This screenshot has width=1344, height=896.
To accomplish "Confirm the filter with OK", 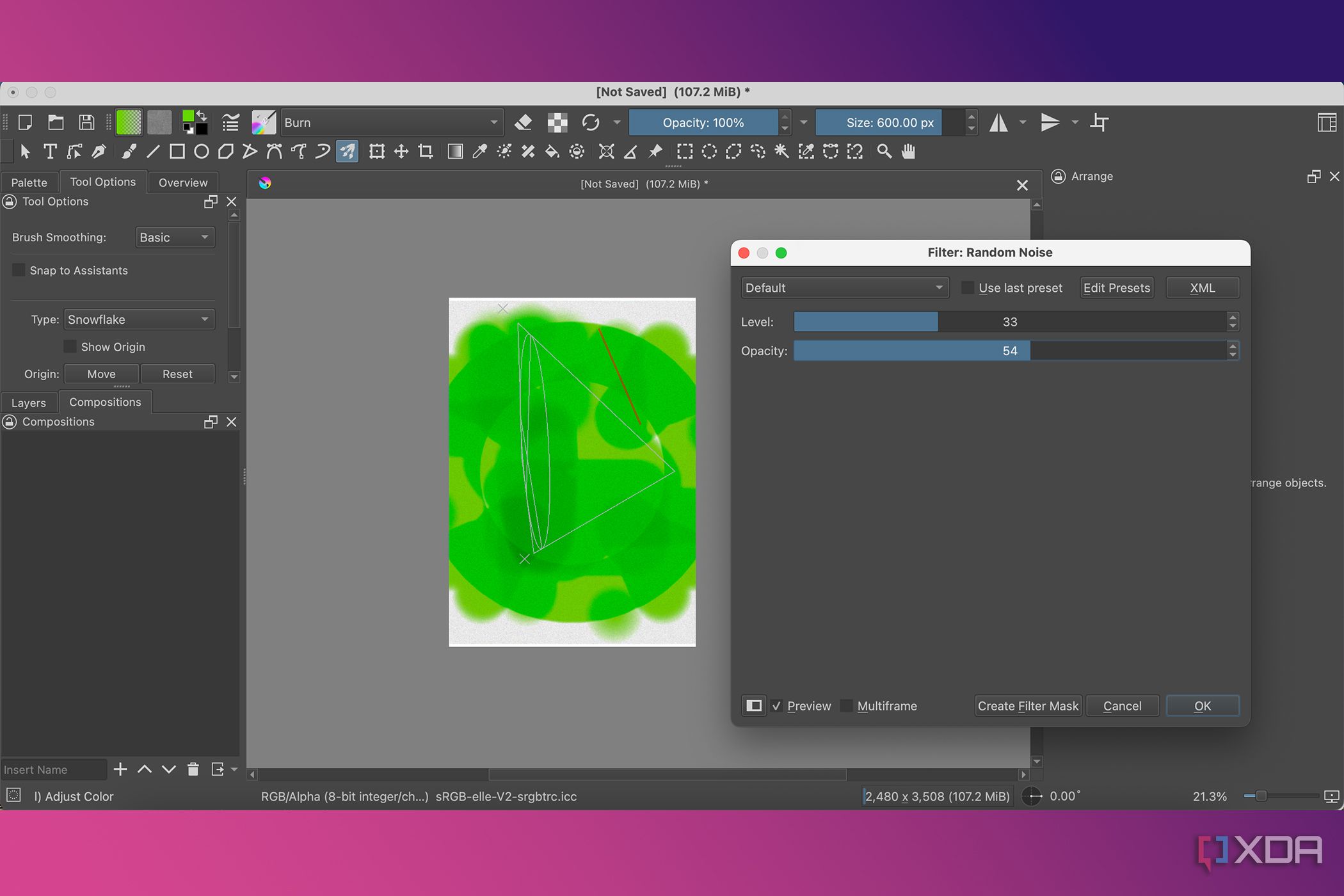I will (x=1202, y=706).
